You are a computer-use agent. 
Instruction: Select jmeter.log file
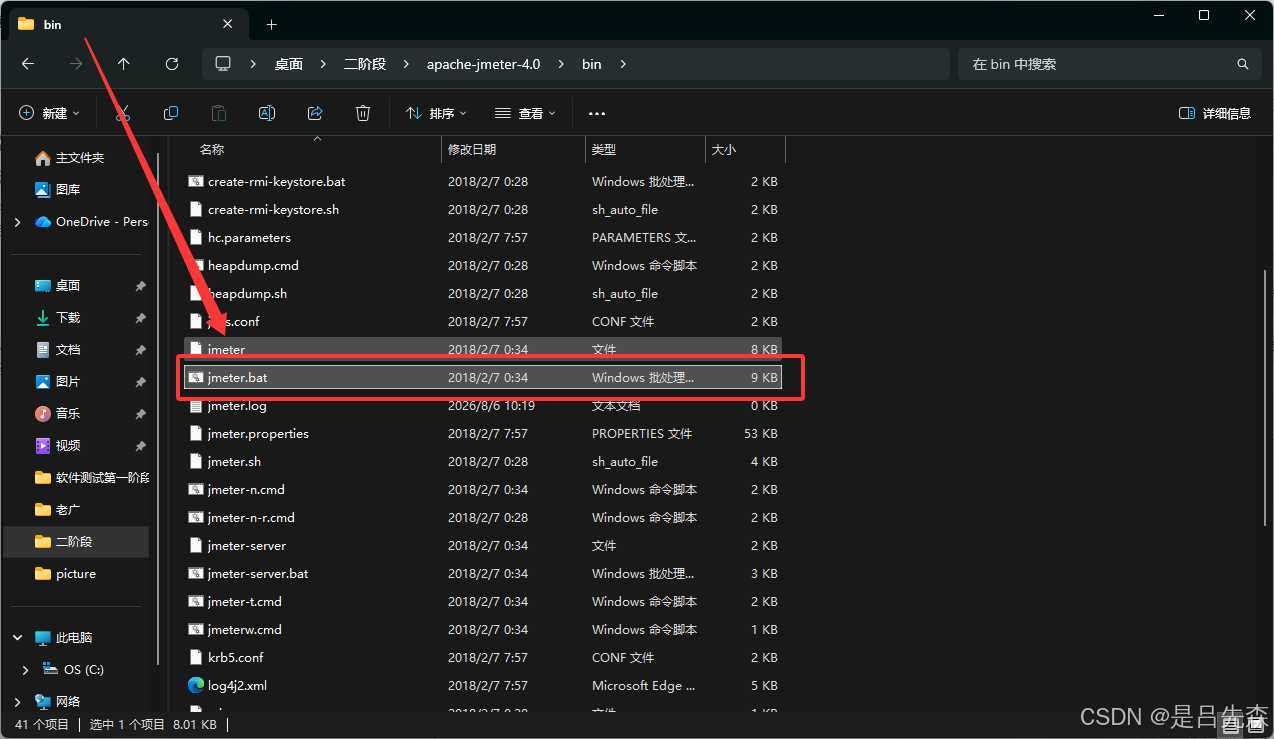point(483,406)
